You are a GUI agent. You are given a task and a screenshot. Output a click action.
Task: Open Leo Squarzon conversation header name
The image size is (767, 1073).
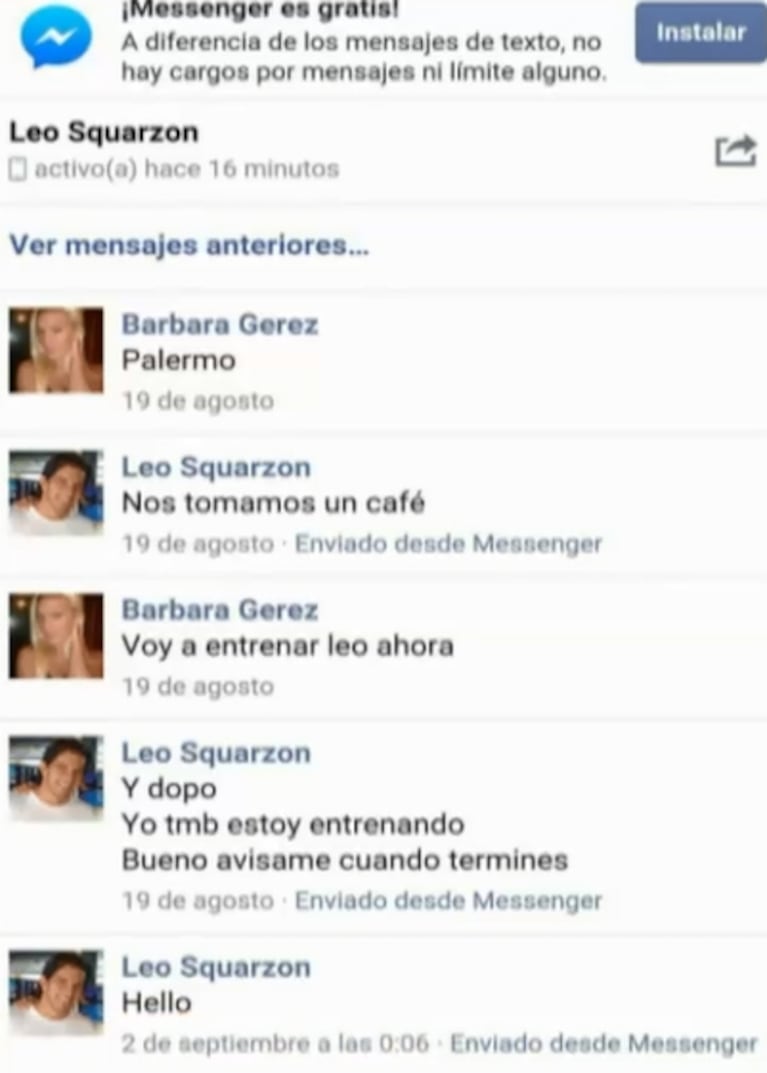(104, 132)
